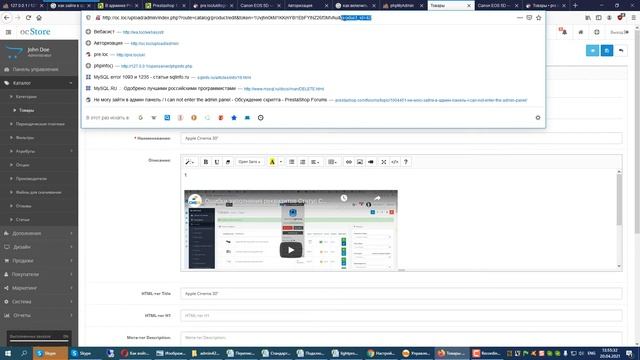Expand the Extensions sidebar menu
Image resolution: width=640 pixels, height=360 pixels.
(x=39, y=233)
